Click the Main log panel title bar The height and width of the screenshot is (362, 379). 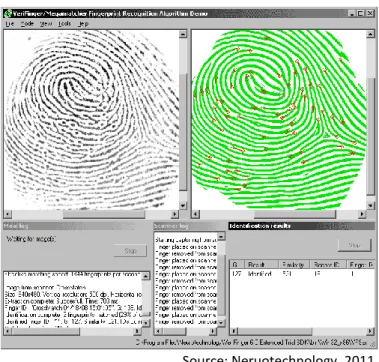click(x=76, y=226)
